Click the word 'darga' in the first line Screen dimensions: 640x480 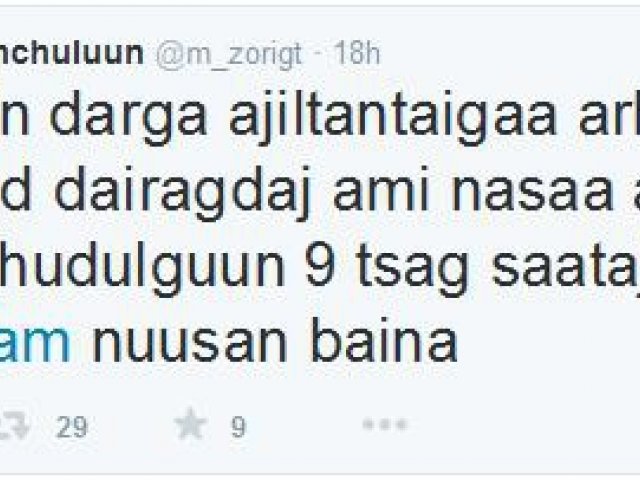click(128, 118)
